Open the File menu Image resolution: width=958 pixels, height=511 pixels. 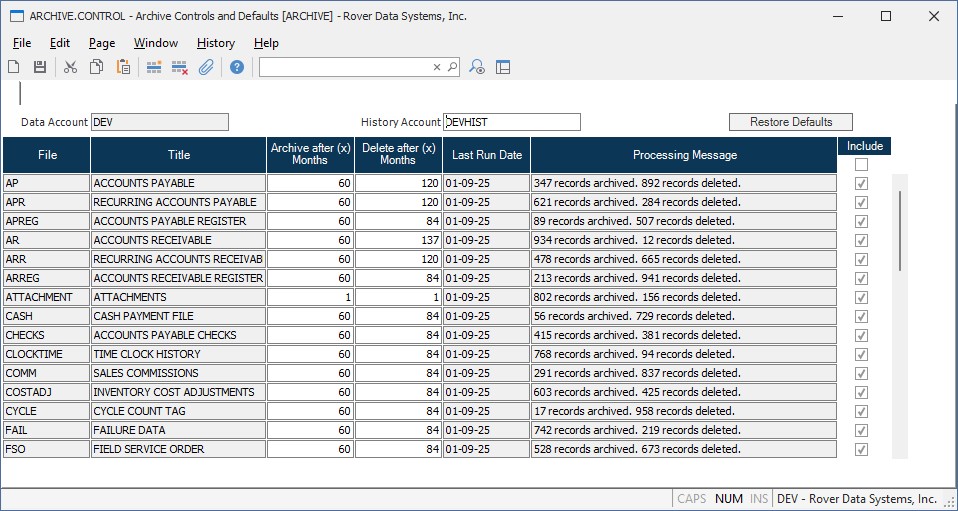pos(22,43)
